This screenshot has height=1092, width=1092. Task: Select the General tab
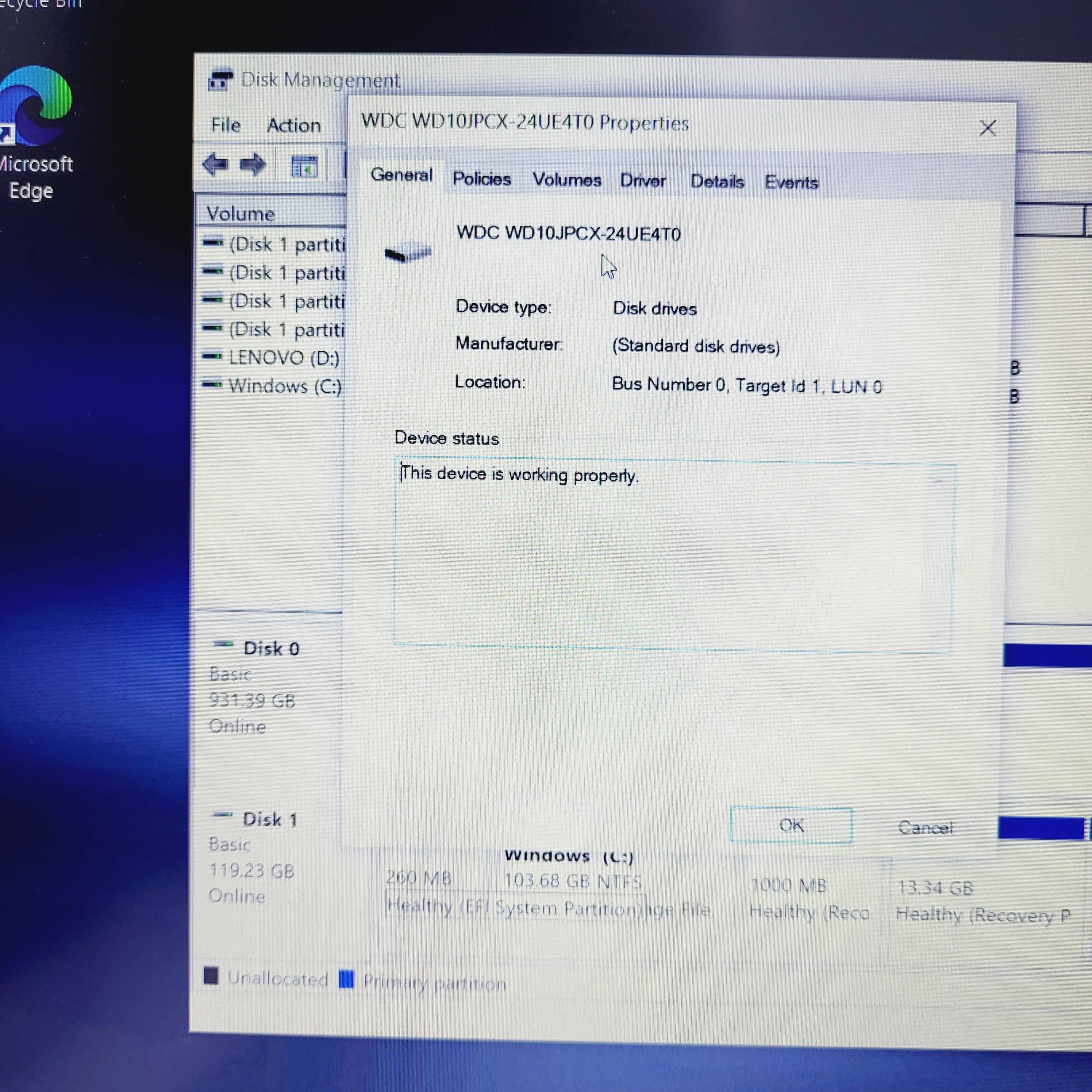click(402, 175)
